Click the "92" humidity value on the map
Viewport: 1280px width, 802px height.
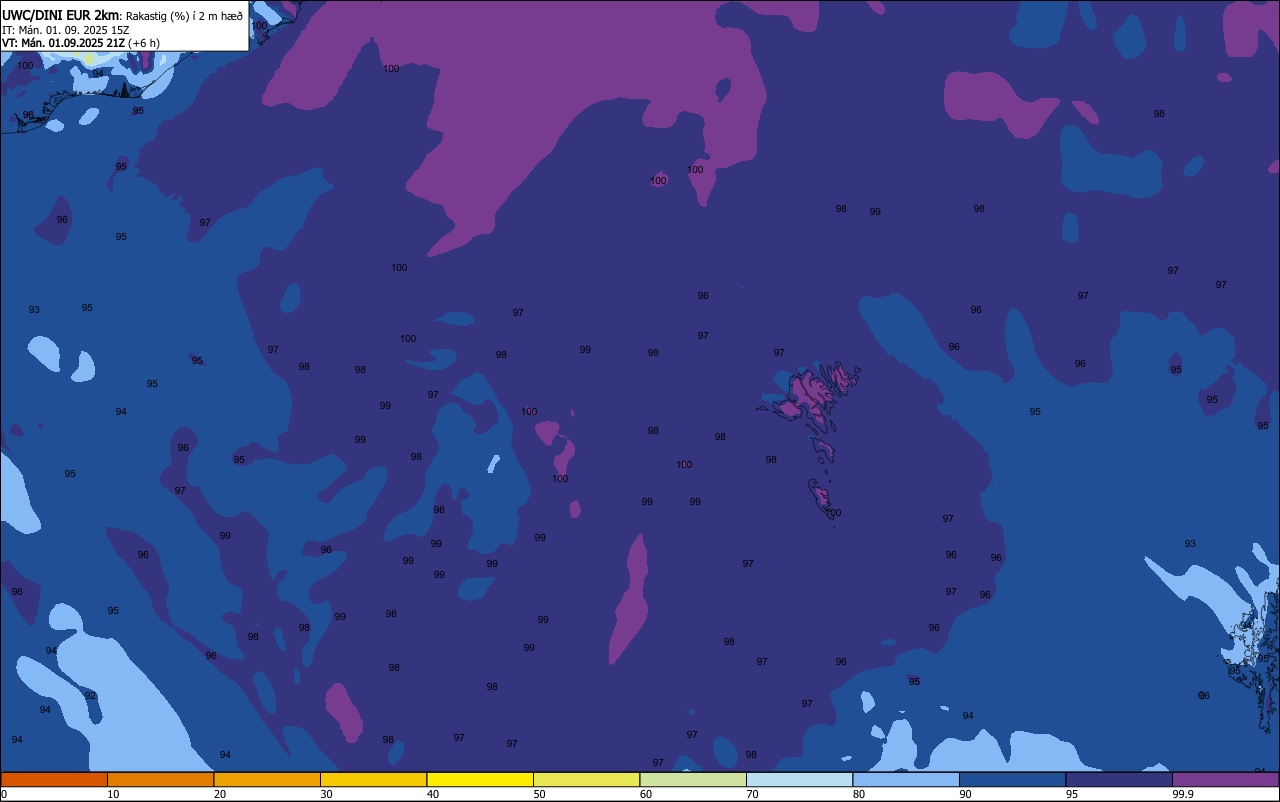point(90,696)
